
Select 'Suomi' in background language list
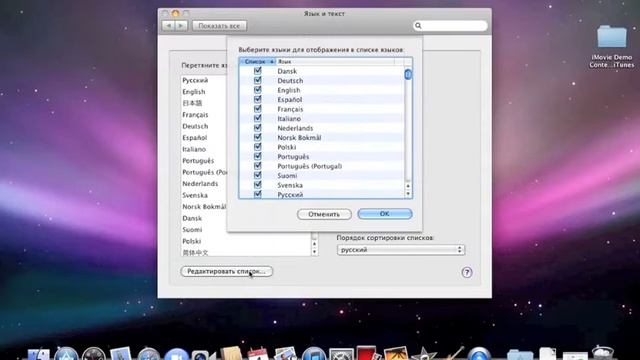point(192,229)
